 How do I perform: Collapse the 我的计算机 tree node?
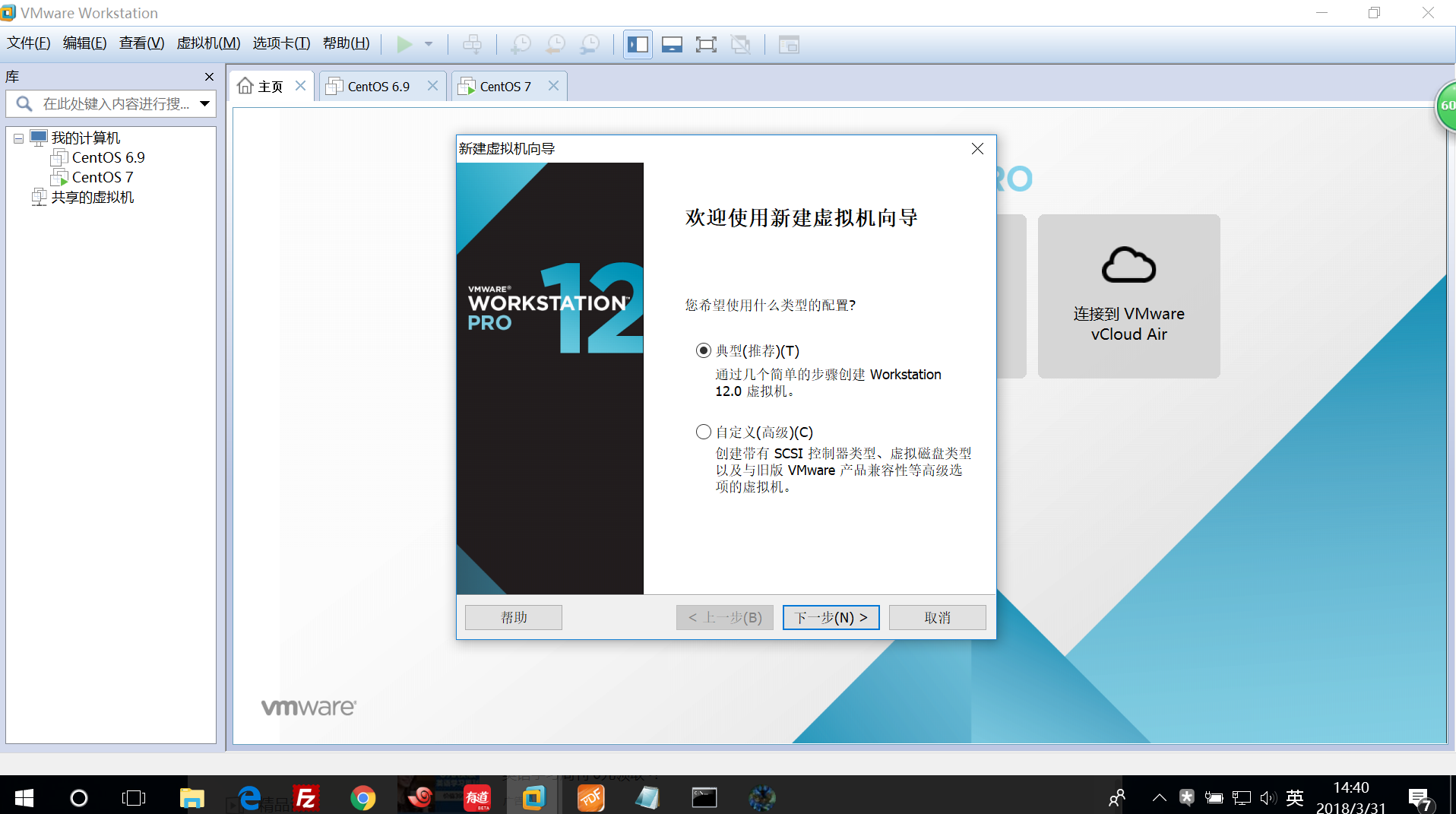[x=18, y=138]
